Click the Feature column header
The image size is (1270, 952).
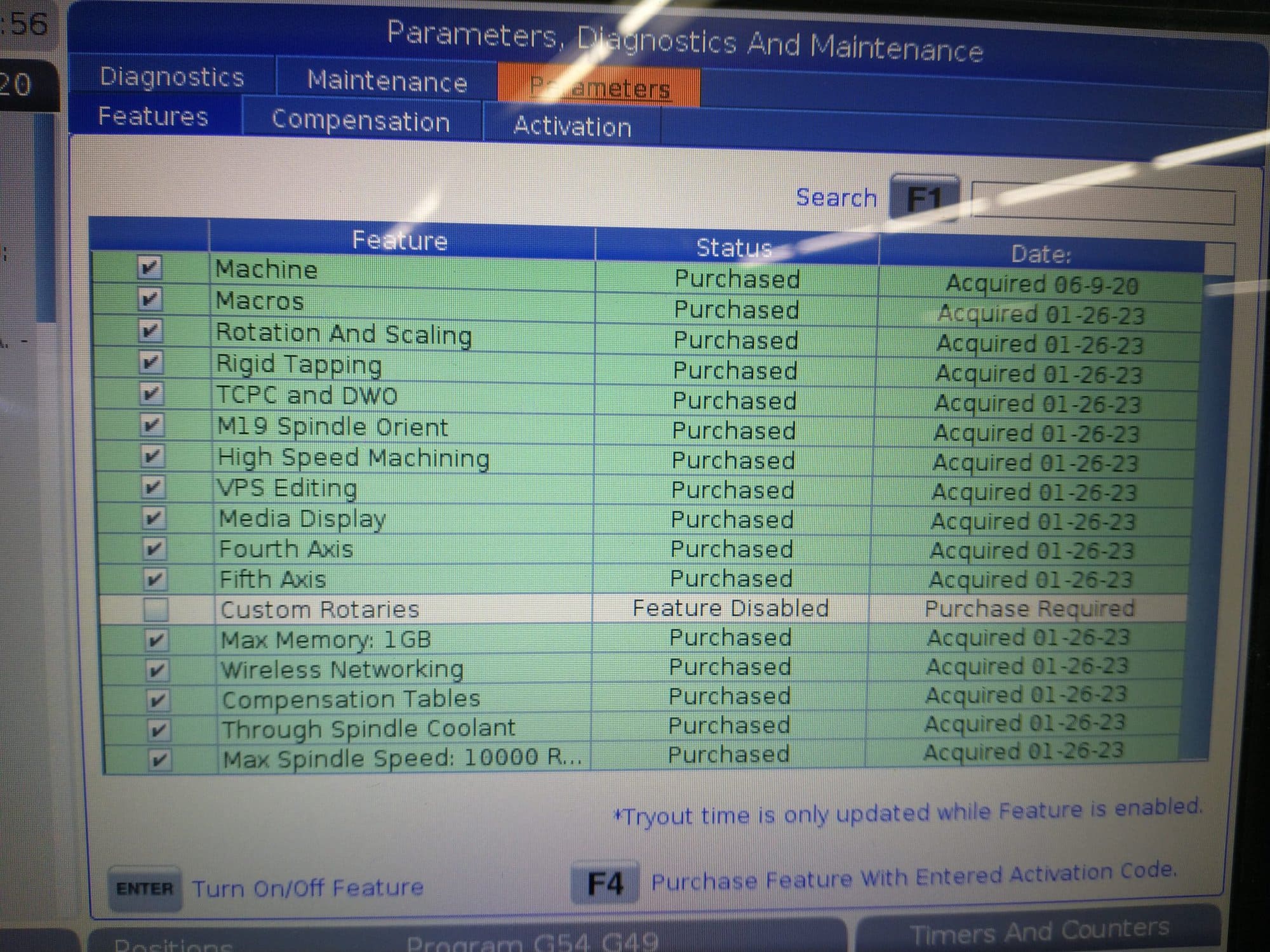401,240
